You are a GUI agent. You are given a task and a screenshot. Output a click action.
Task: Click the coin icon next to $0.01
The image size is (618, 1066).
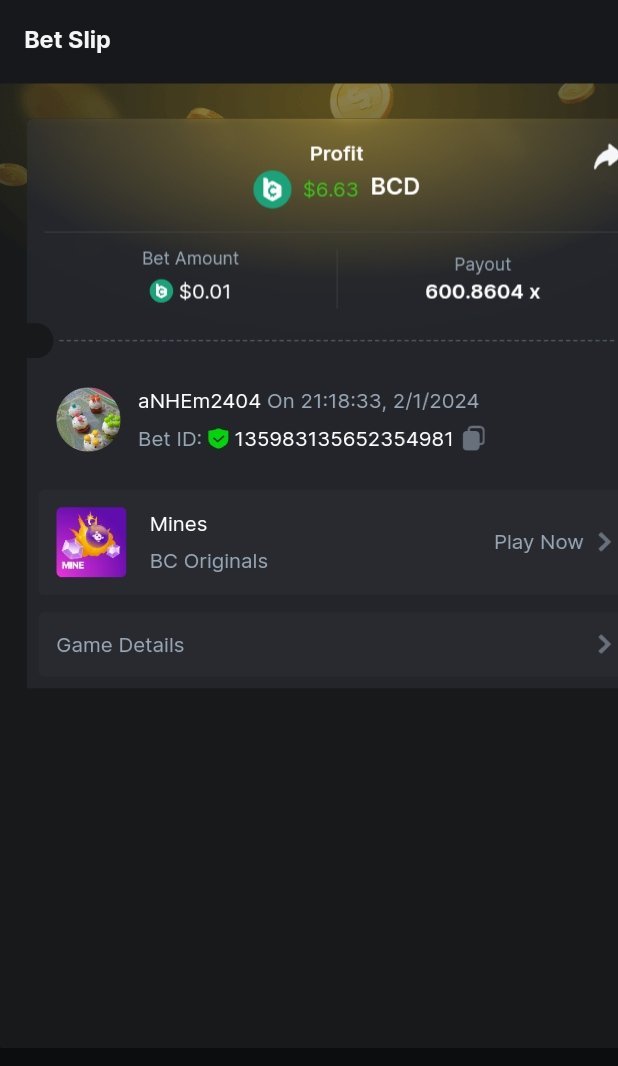click(x=161, y=291)
